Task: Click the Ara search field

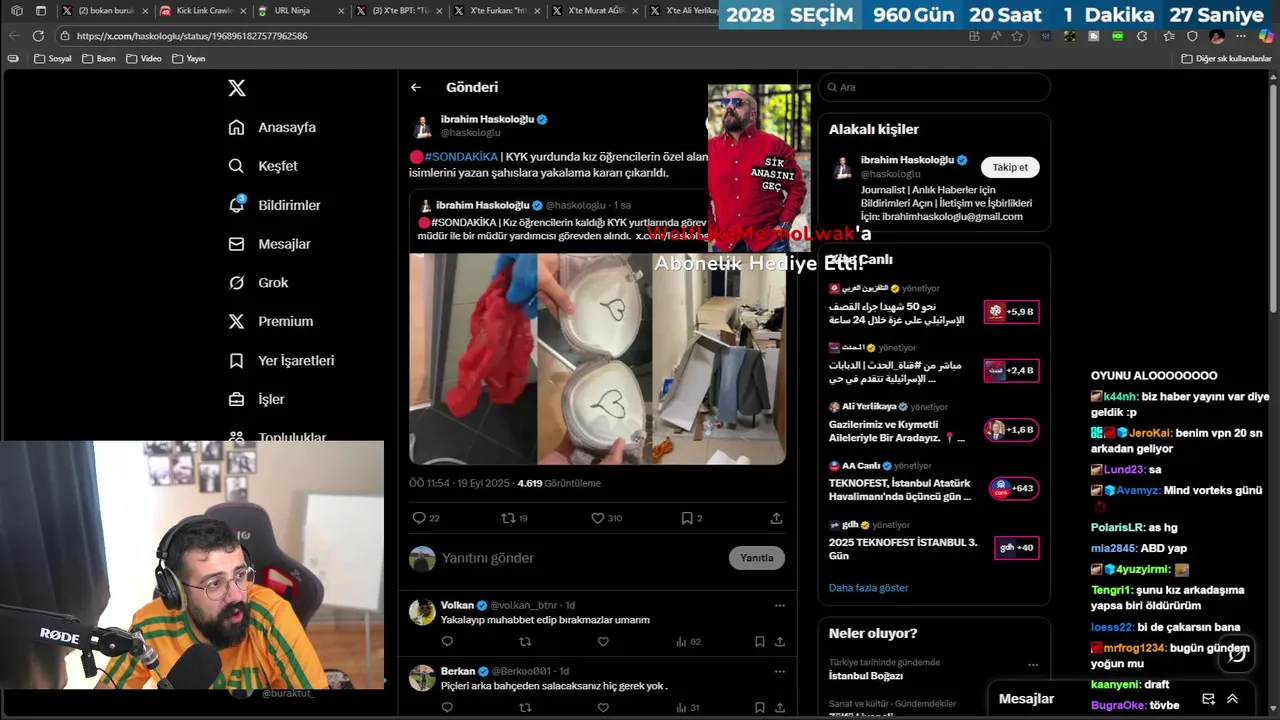Action: pos(934,87)
